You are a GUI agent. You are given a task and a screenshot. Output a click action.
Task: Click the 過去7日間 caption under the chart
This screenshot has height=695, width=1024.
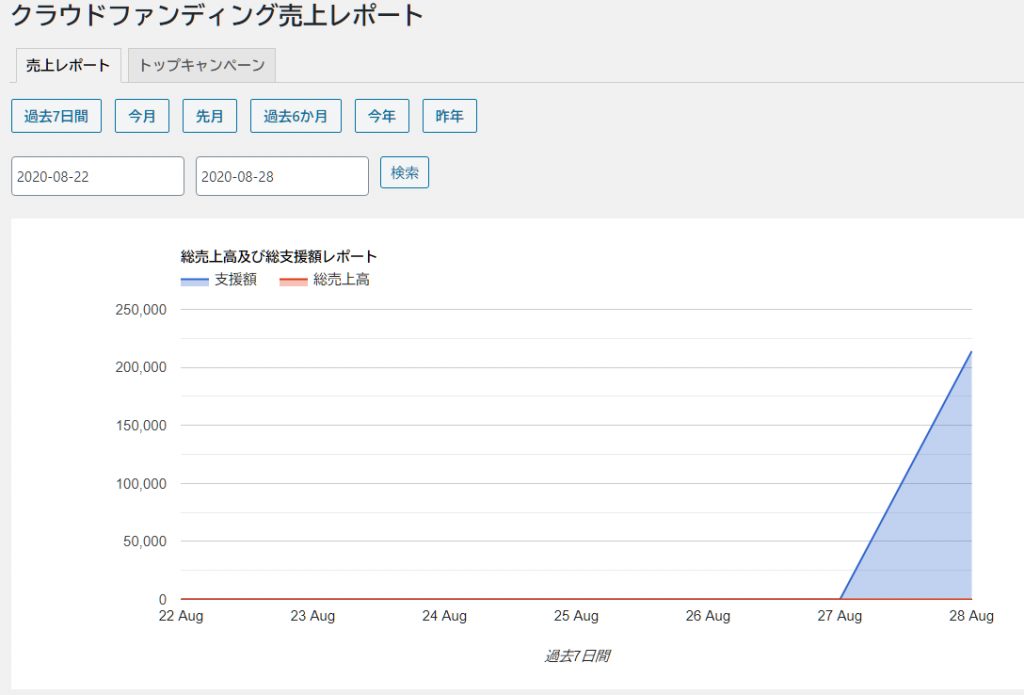click(x=577, y=656)
